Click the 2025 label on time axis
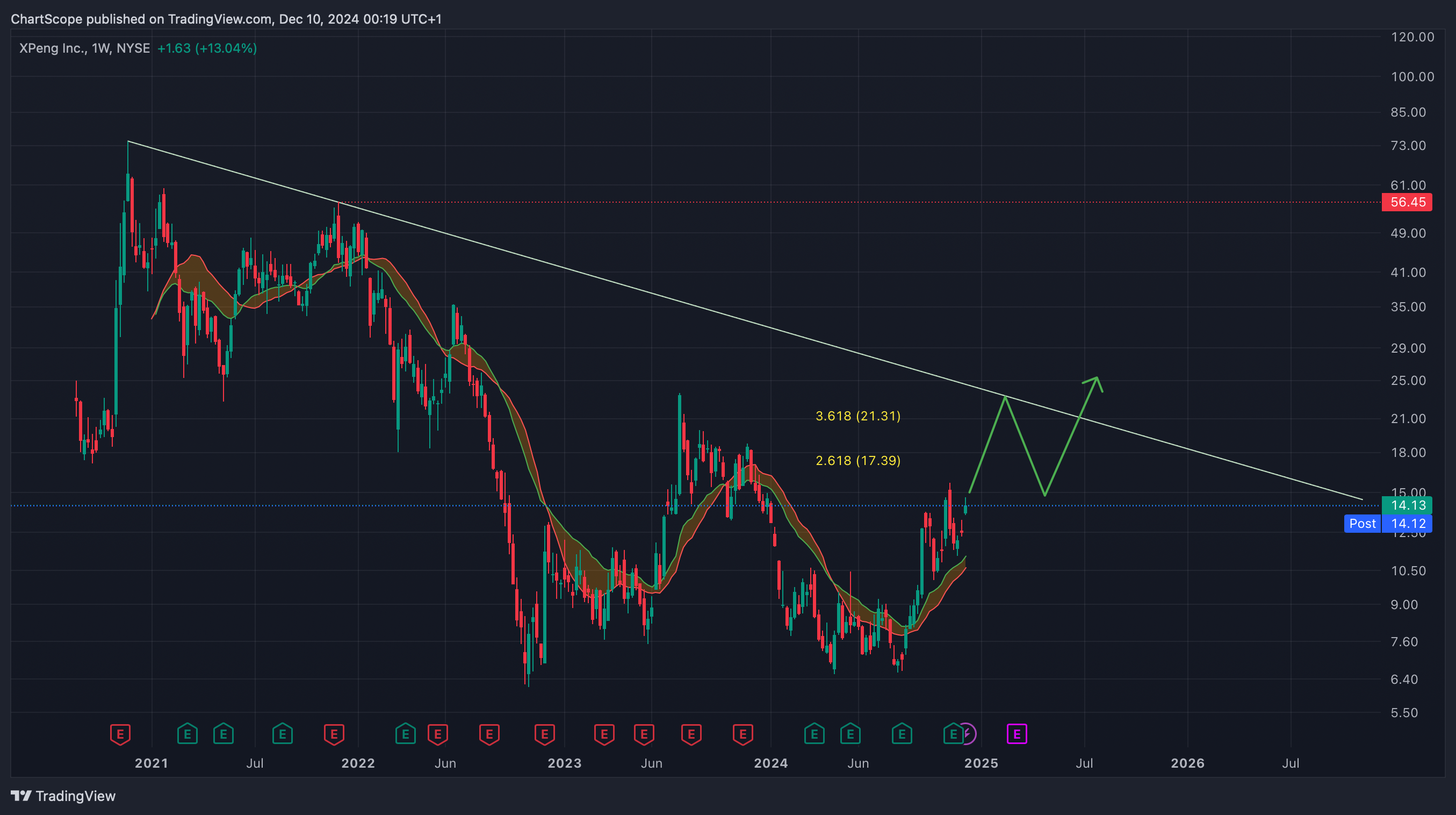The image size is (1456, 815). [x=981, y=763]
